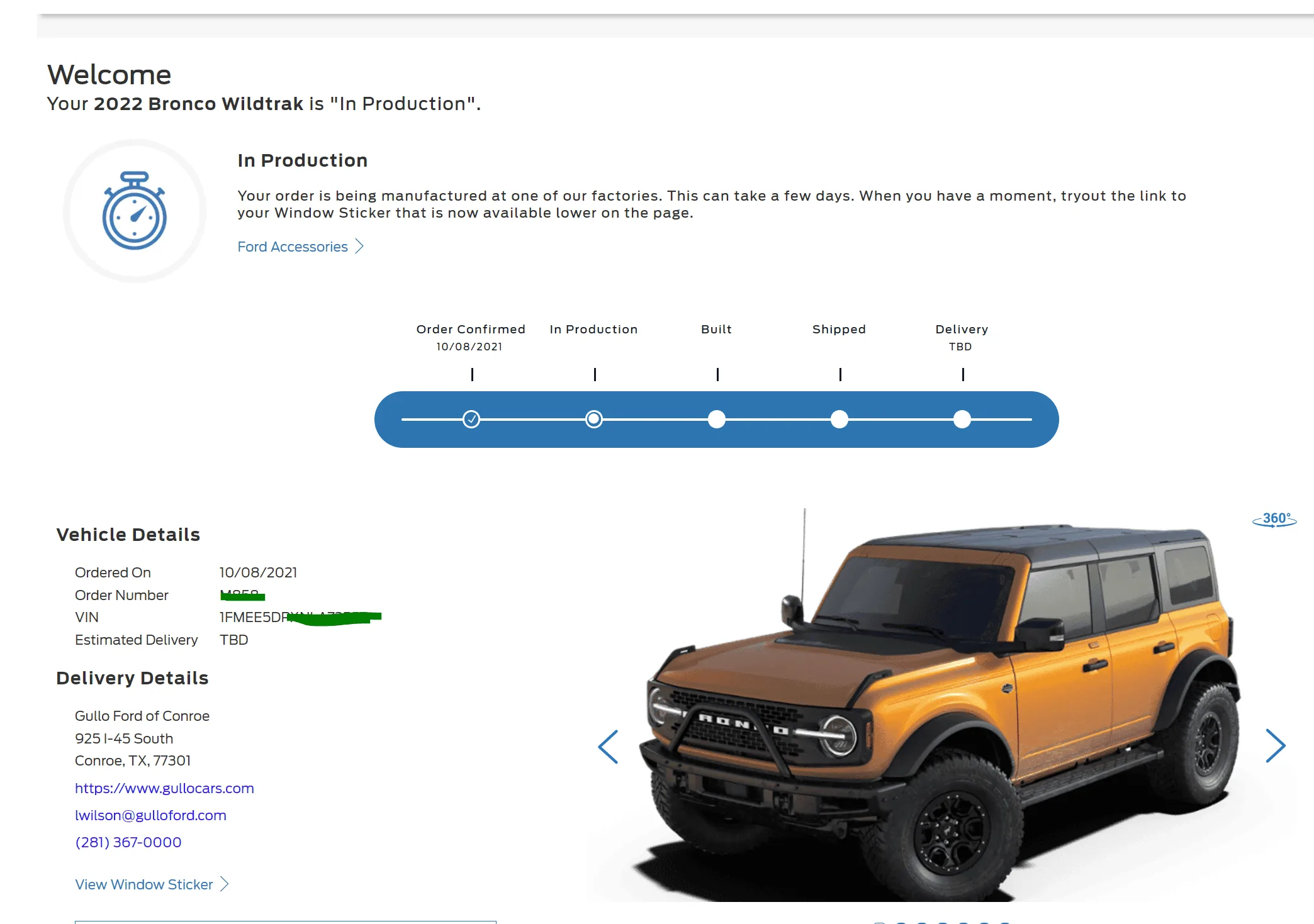Open the 360° vehicle view
Image resolution: width=1314 pixels, height=924 pixels.
click(1274, 519)
